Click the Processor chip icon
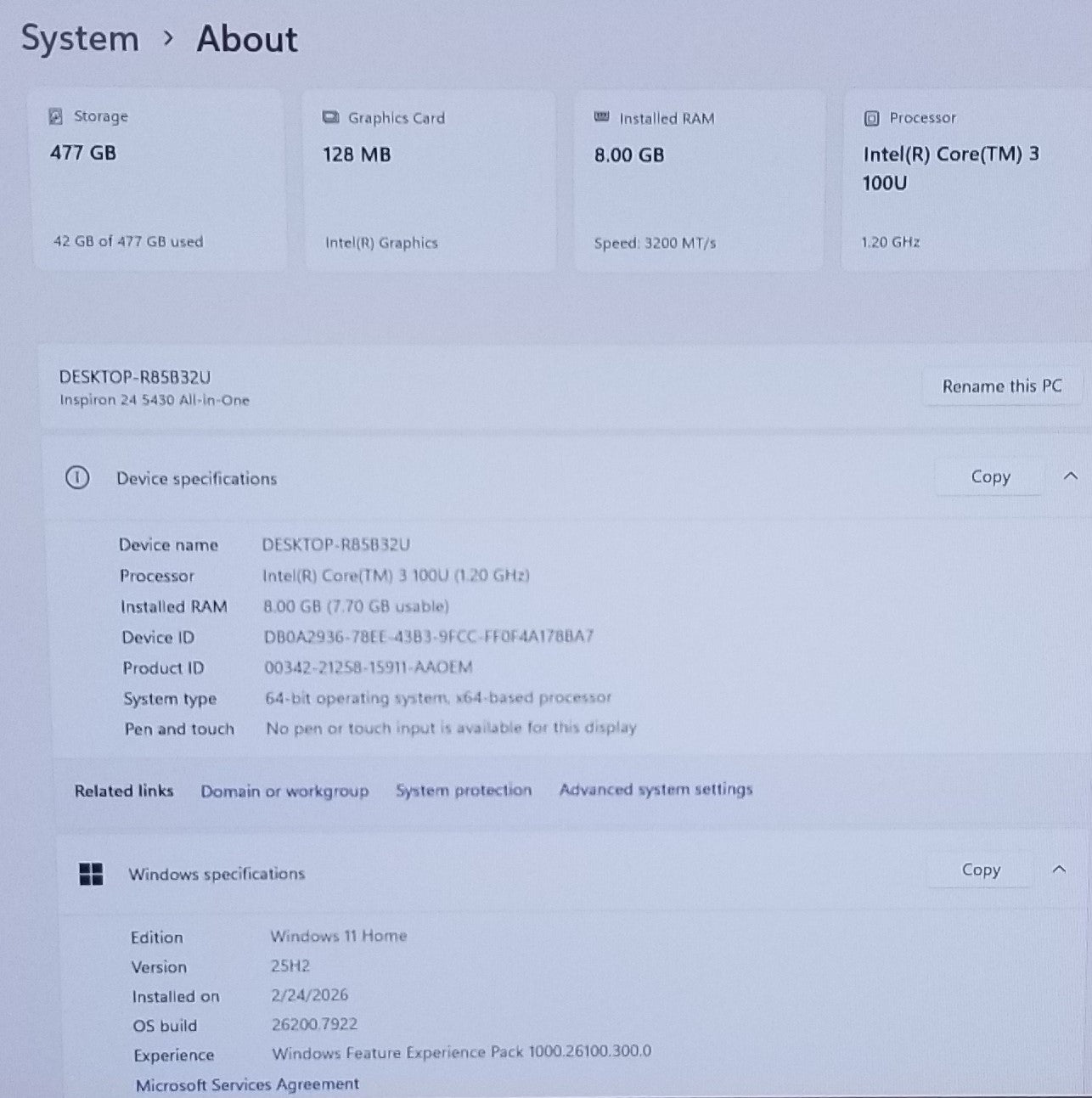 (x=871, y=118)
